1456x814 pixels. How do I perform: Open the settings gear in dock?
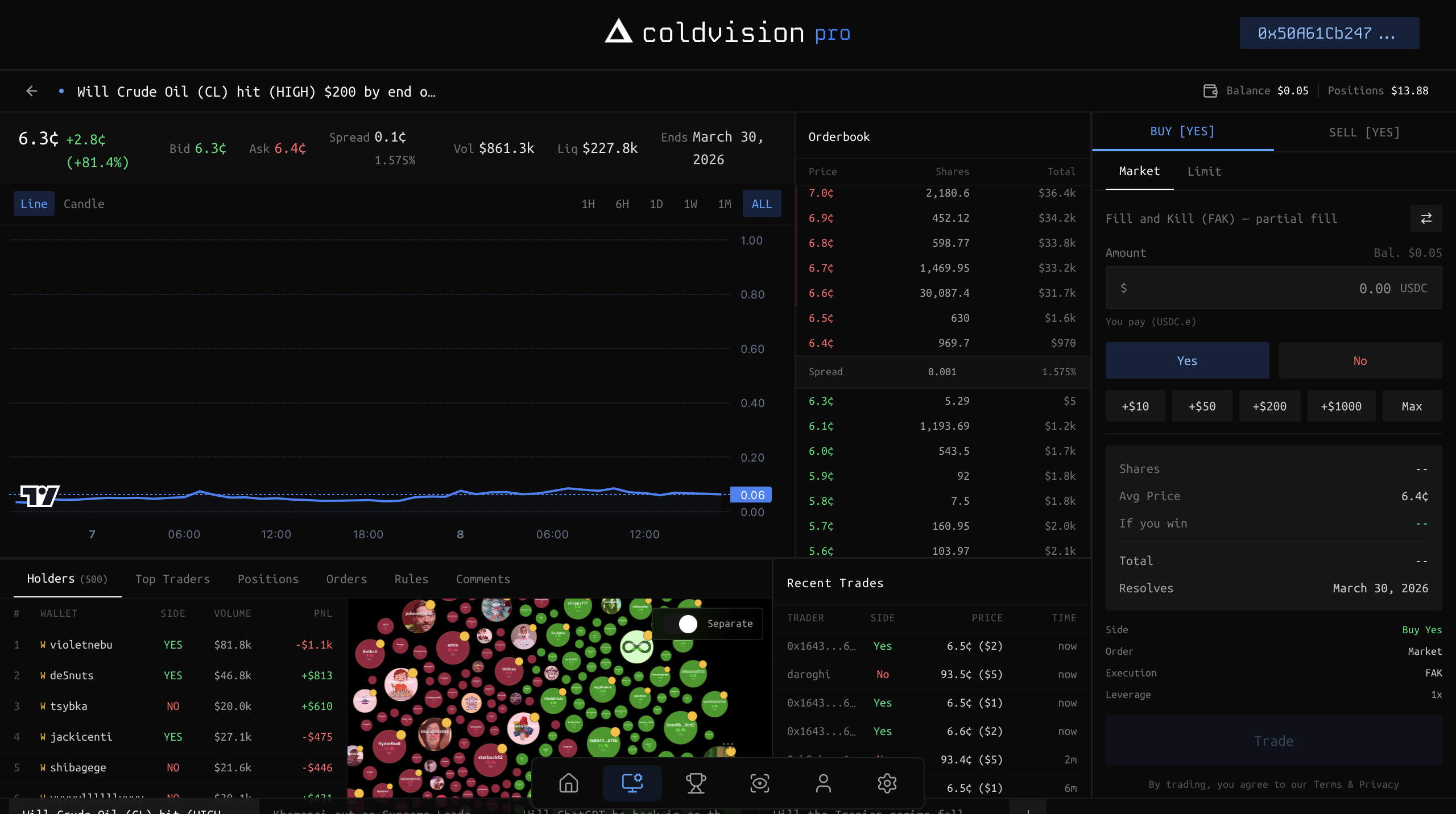pos(887,783)
